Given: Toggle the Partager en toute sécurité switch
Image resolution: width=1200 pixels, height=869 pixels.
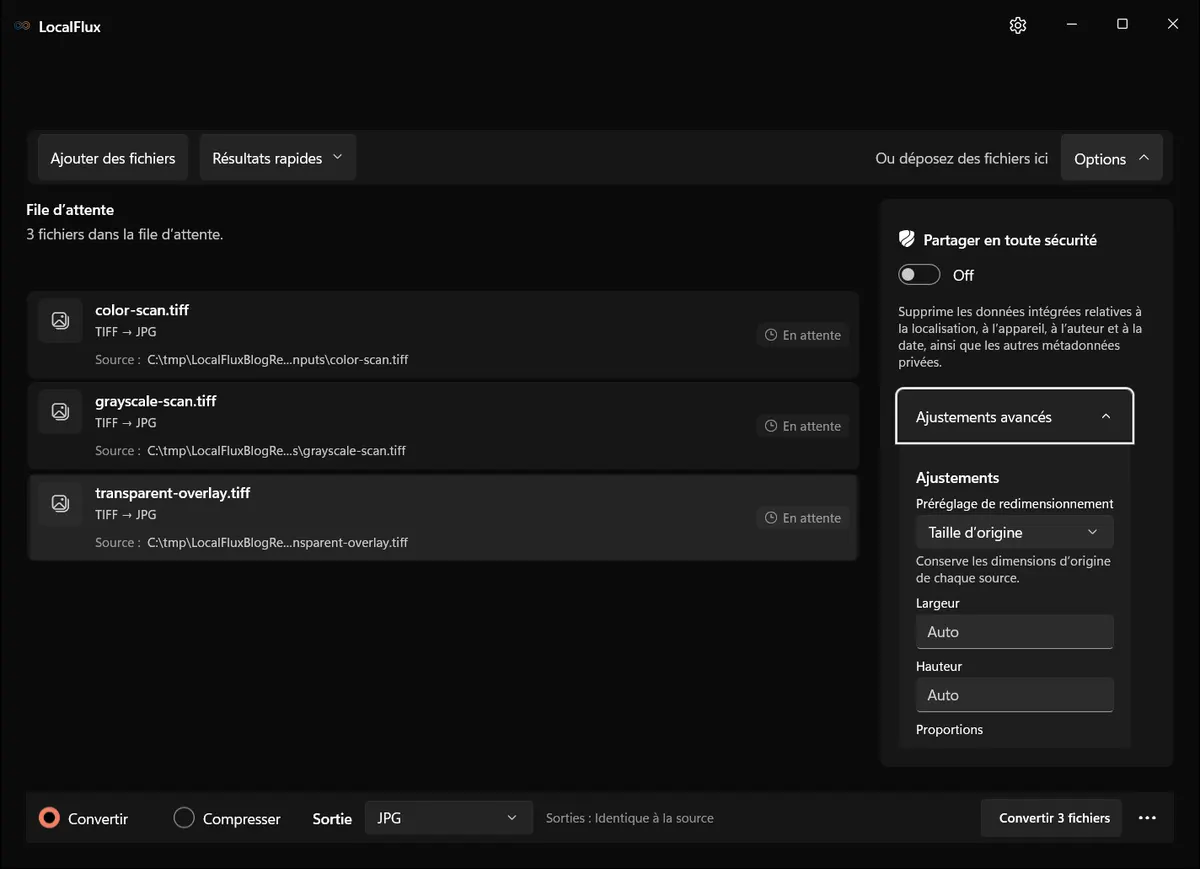Looking at the screenshot, I should pos(919,275).
